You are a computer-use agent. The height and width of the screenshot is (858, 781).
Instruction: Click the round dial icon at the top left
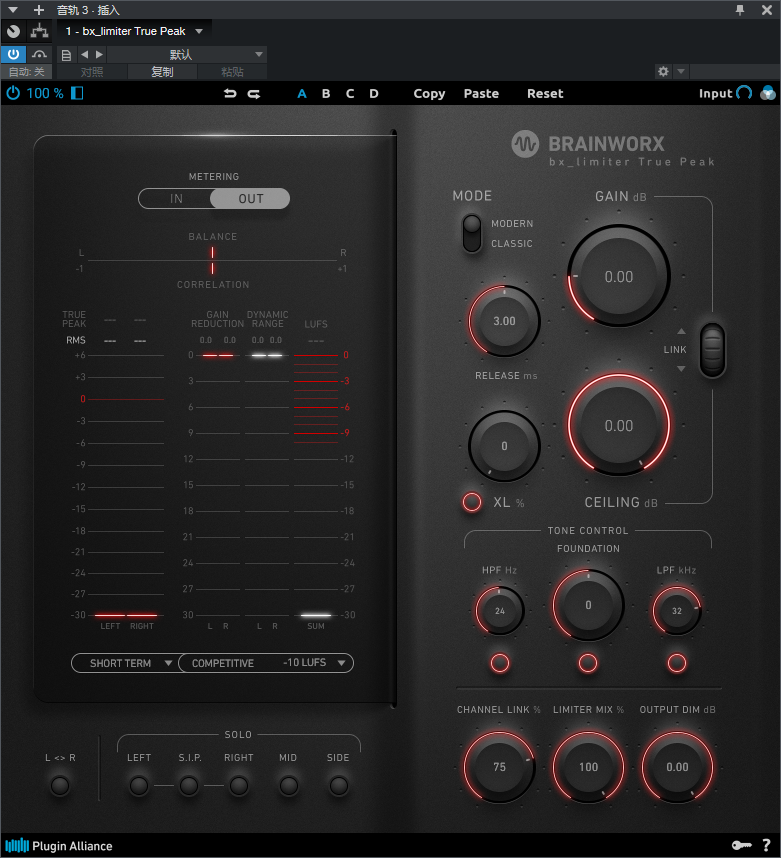pos(13,31)
